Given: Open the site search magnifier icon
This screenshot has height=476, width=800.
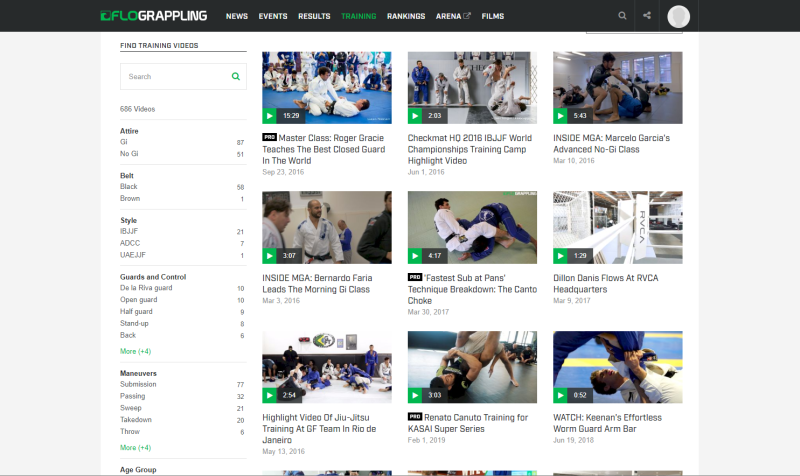Looking at the screenshot, I should pos(622,16).
